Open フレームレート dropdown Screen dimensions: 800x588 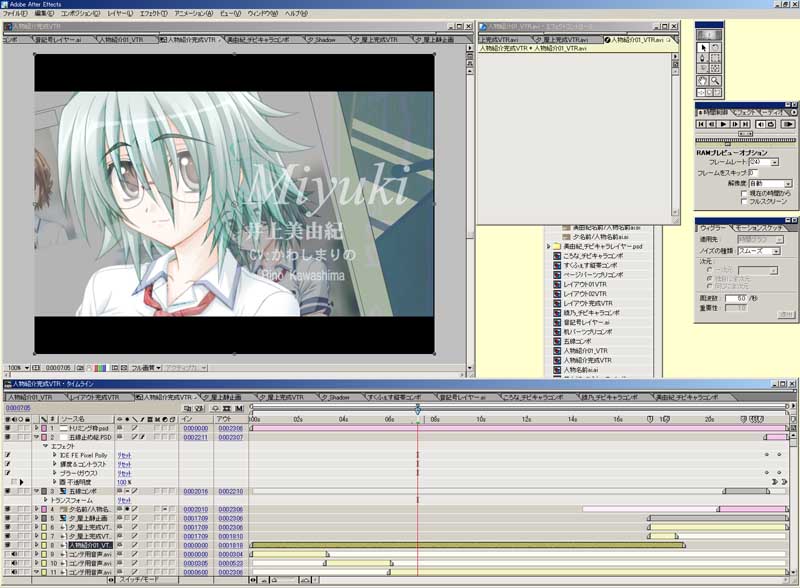774,162
